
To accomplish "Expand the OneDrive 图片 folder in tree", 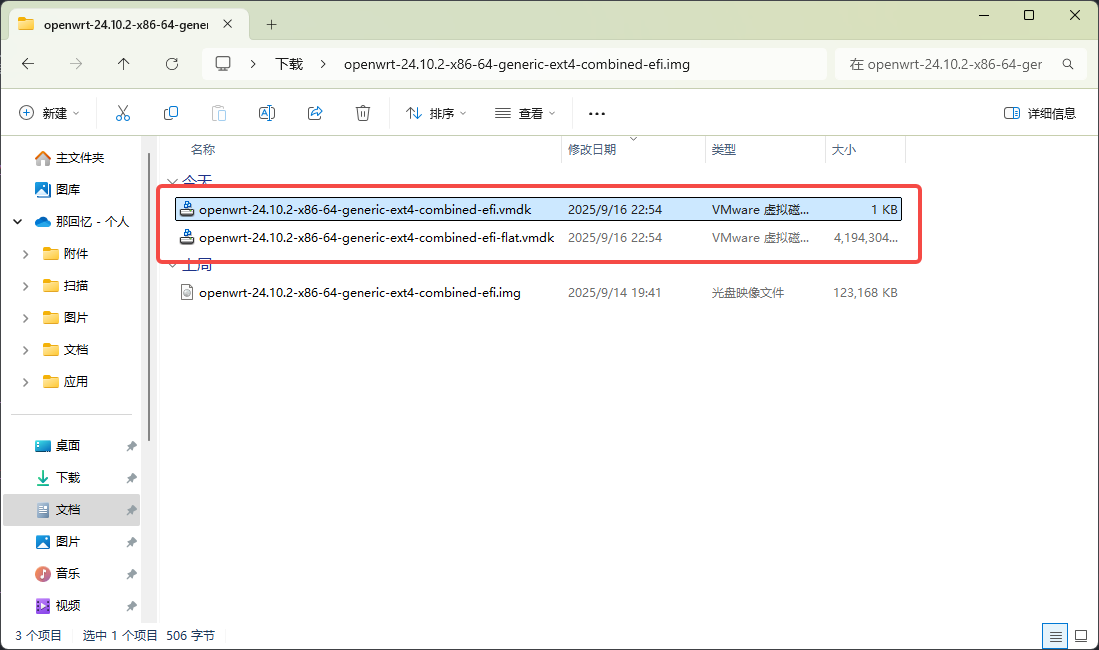I will pyautogui.click(x=25, y=318).
